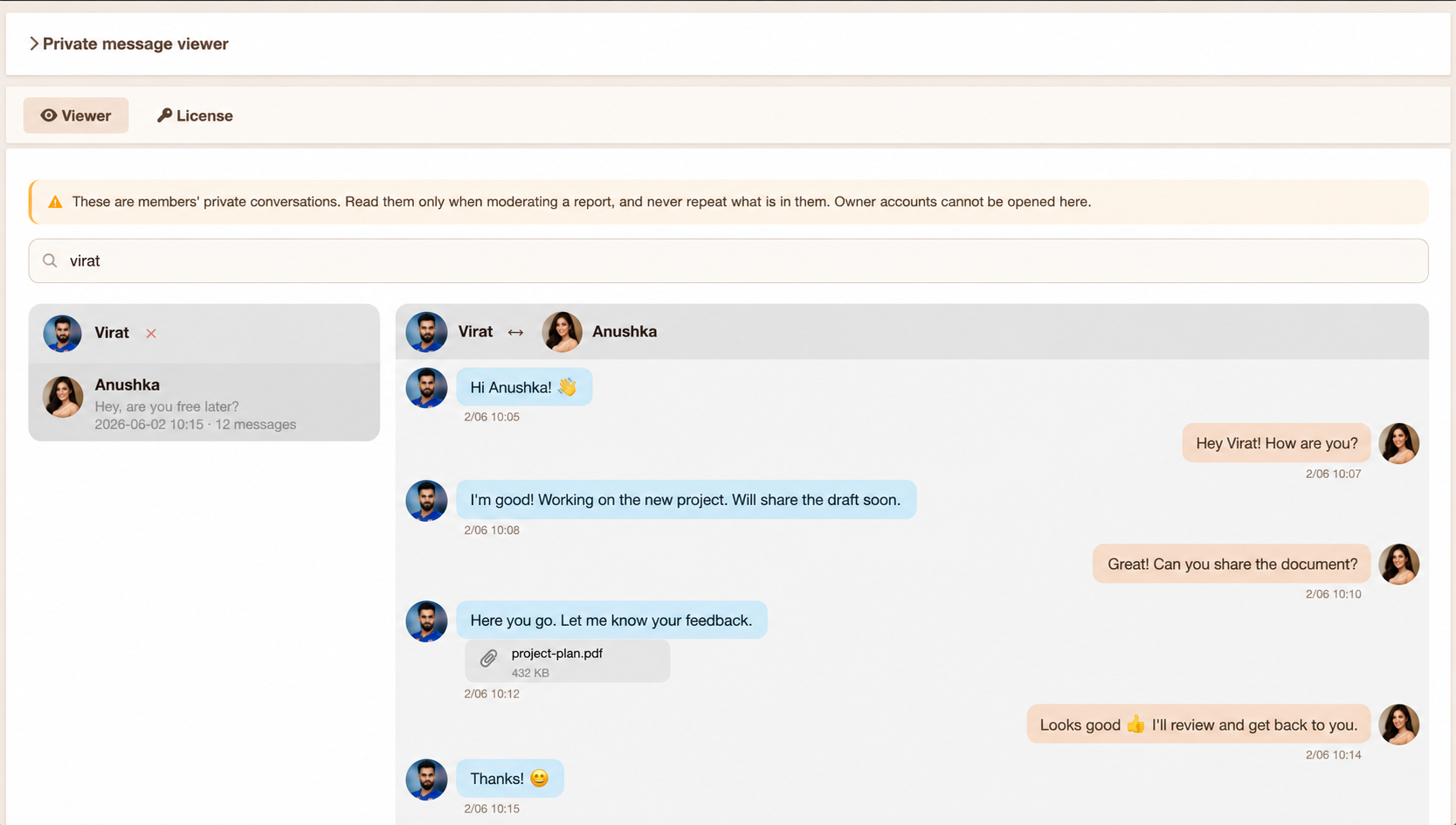1456x825 pixels.
Task: Click the 2/06 10:14 timestamp
Action: (1333, 755)
